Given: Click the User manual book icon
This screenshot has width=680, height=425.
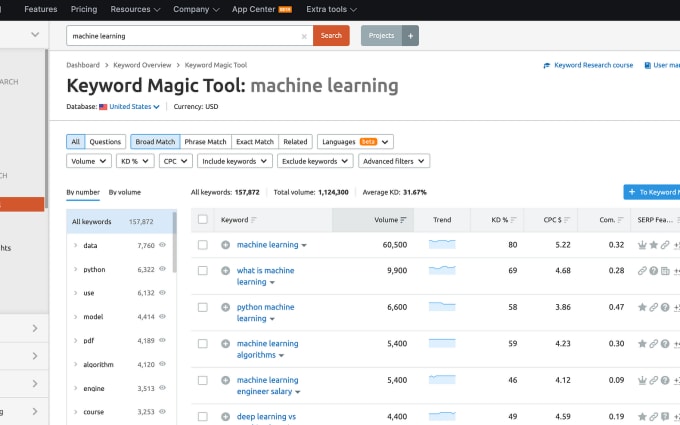Looking at the screenshot, I should click(x=647, y=65).
